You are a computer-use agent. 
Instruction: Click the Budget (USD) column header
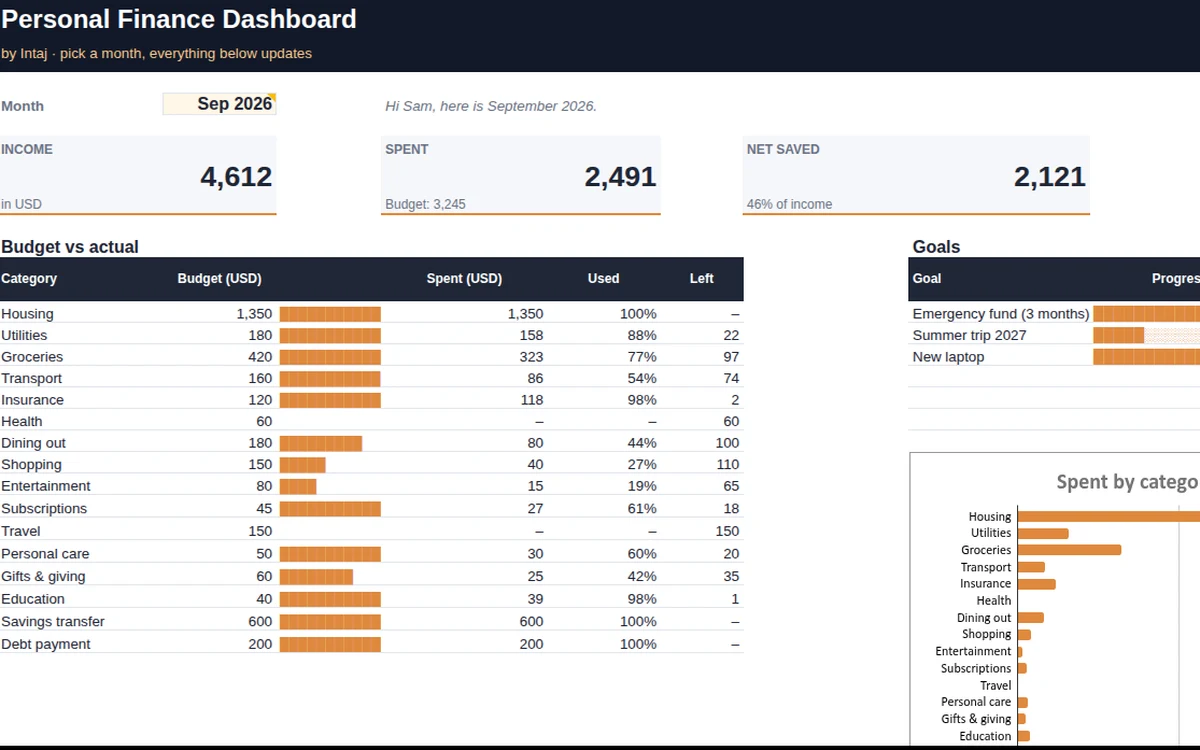click(x=219, y=279)
